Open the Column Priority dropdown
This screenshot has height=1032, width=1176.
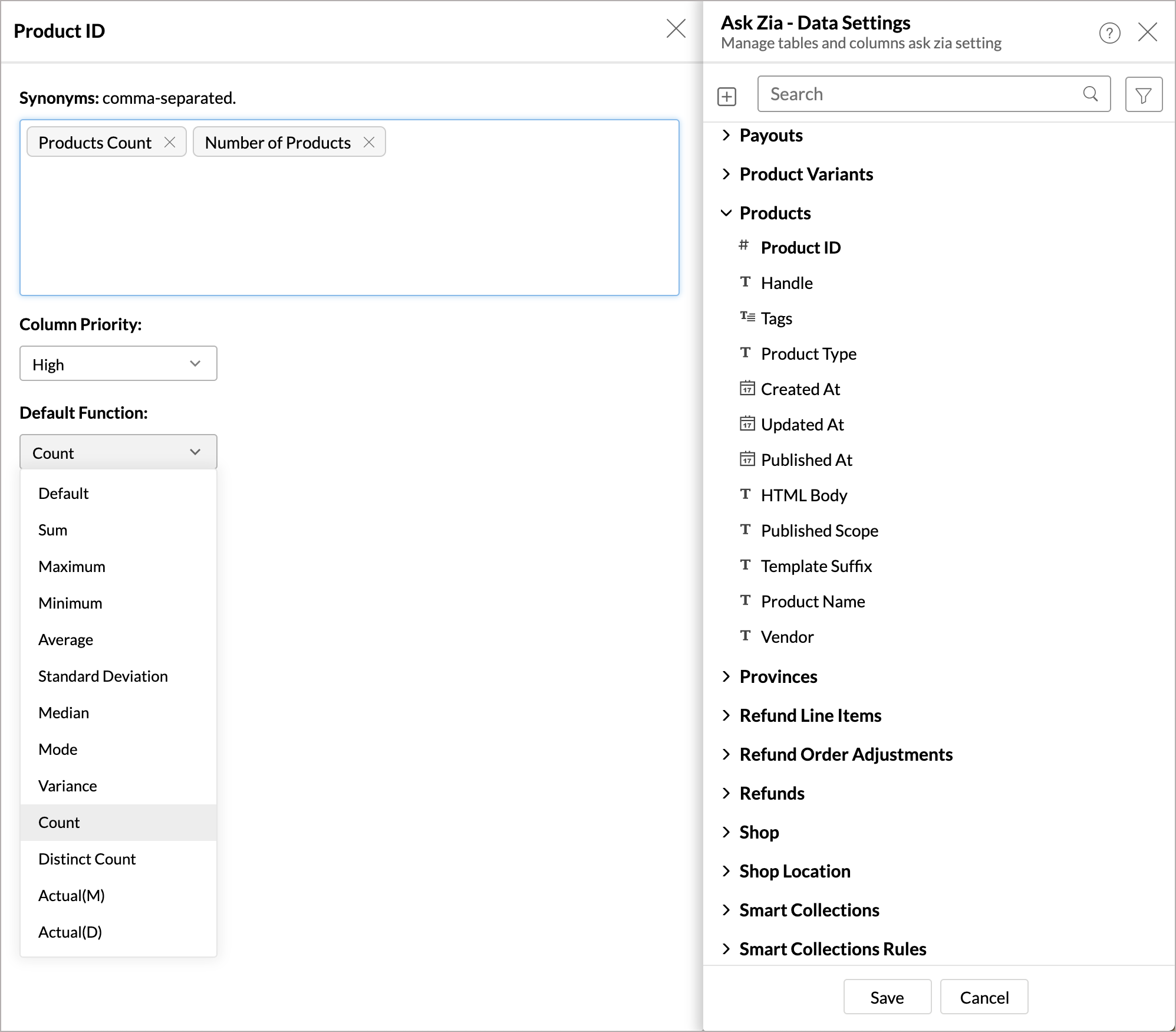[x=118, y=364]
